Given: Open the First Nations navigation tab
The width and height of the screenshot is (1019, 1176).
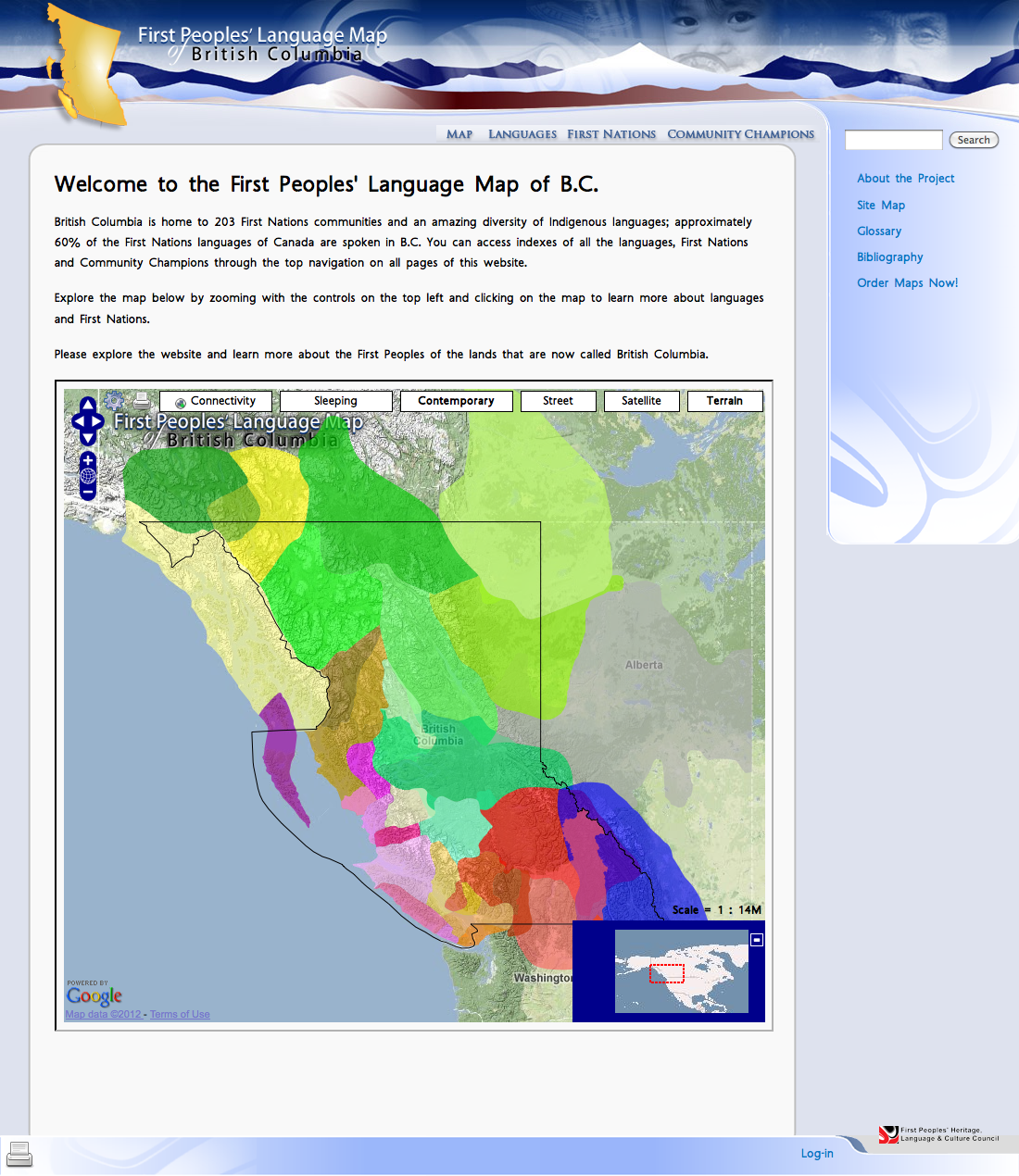Looking at the screenshot, I should (611, 134).
